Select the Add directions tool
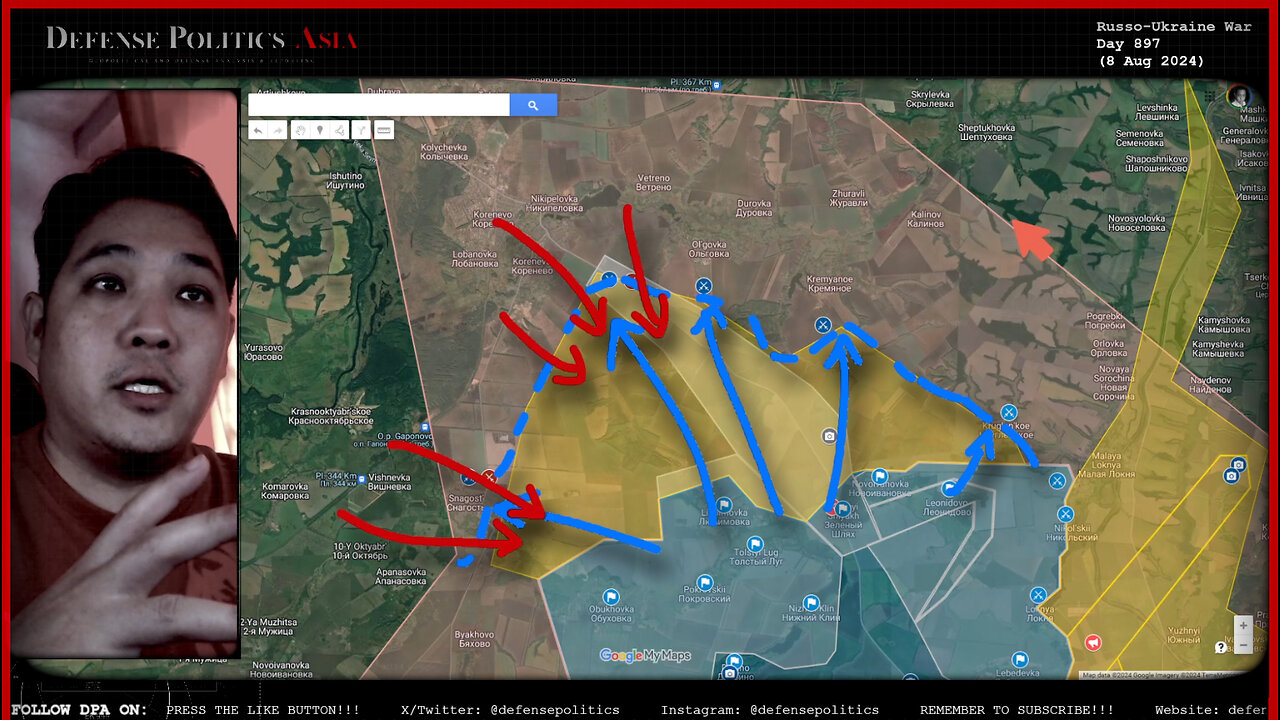This screenshot has height=720, width=1280. tap(361, 130)
